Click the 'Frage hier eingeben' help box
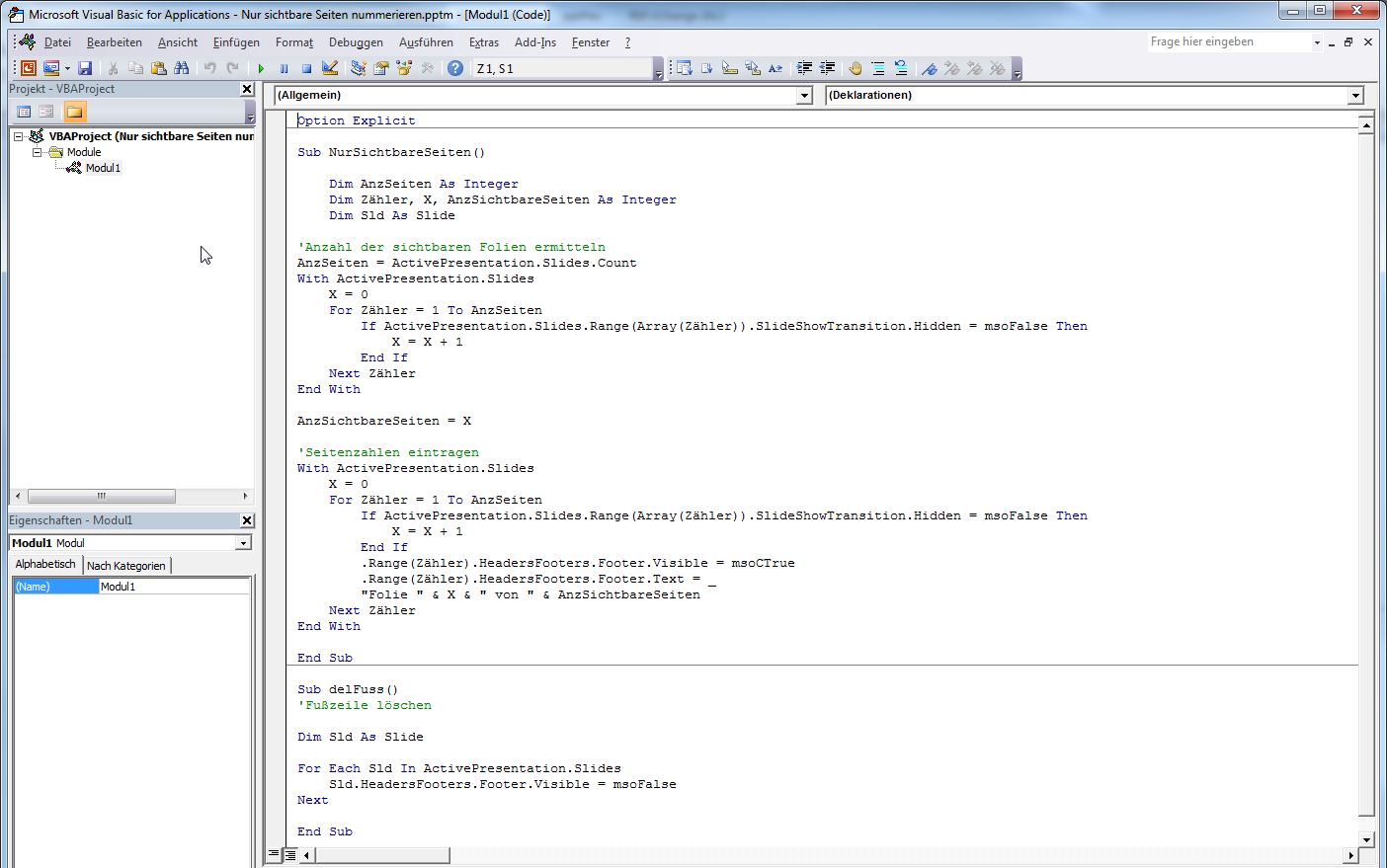 1228,41
